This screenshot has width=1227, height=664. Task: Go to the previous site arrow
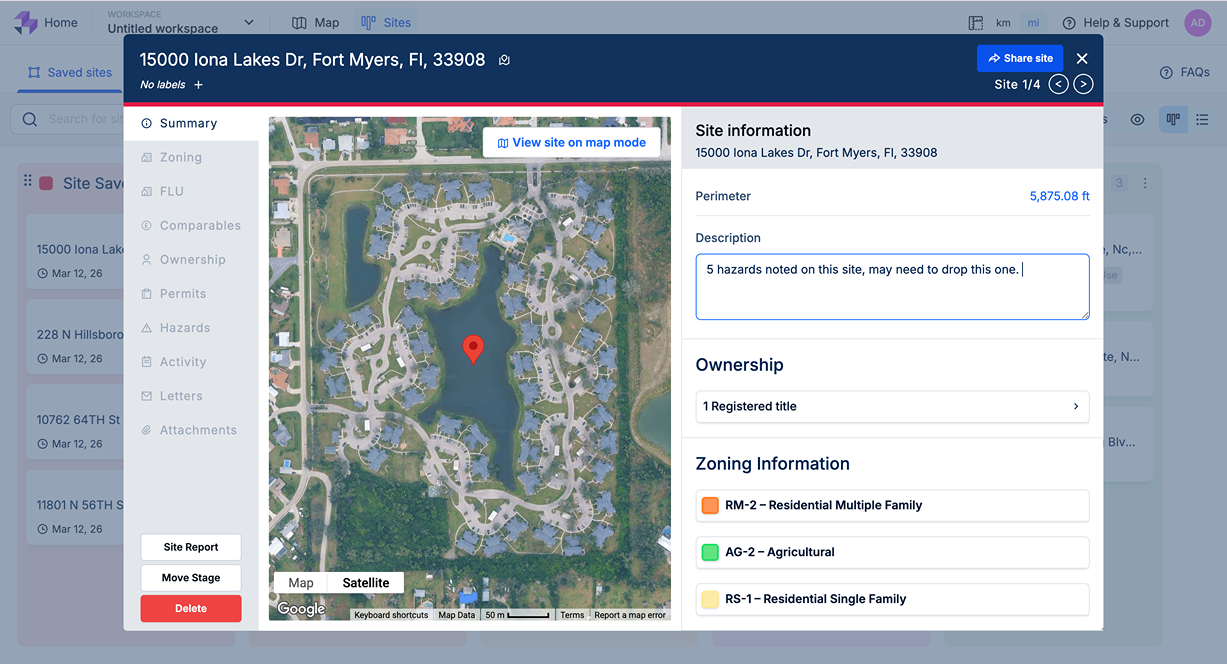[x=1058, y=85]
